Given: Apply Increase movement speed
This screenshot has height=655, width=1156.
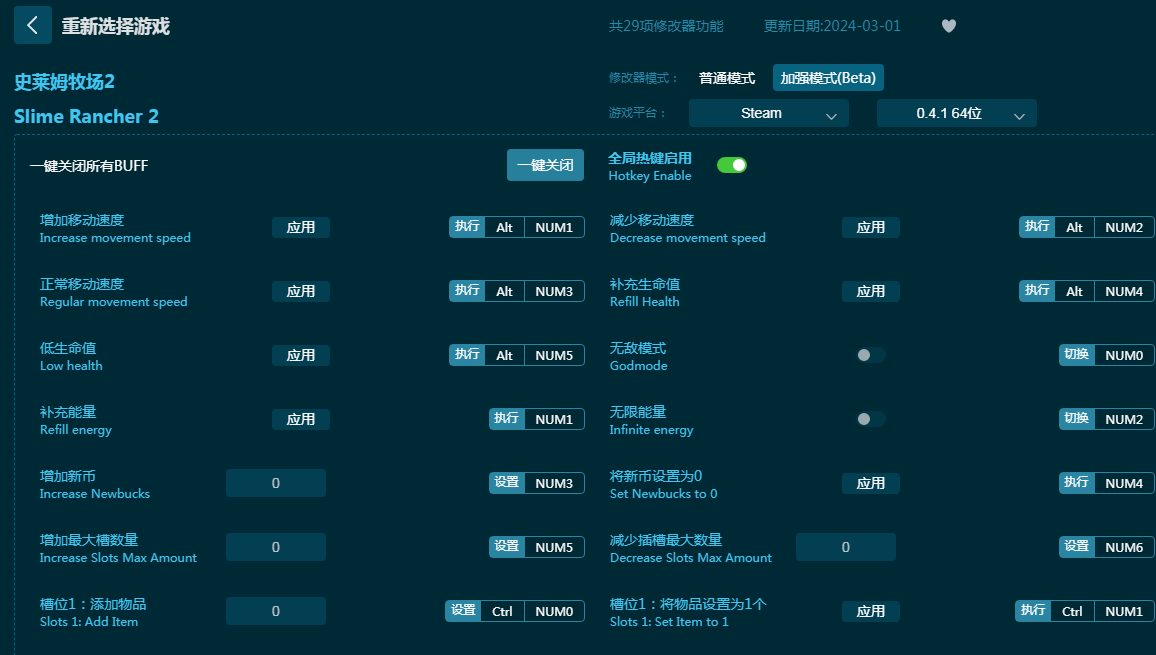Looking at the screenshot, I should pyautogui.click(x=301, y=227).
